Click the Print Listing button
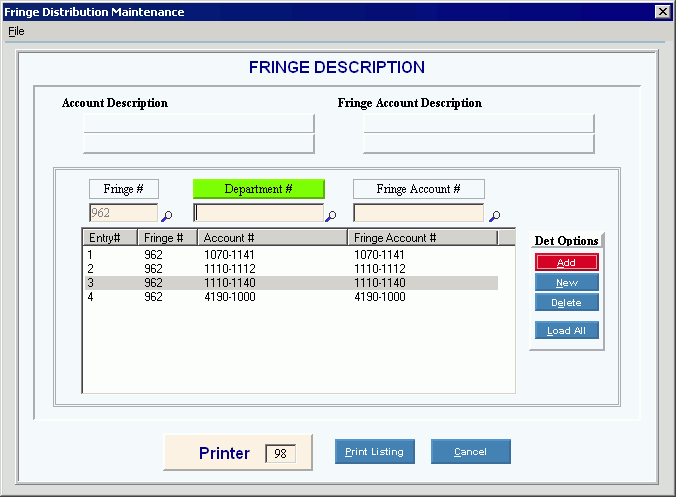Viewport: 676px width, 497px height. (374, 452)
